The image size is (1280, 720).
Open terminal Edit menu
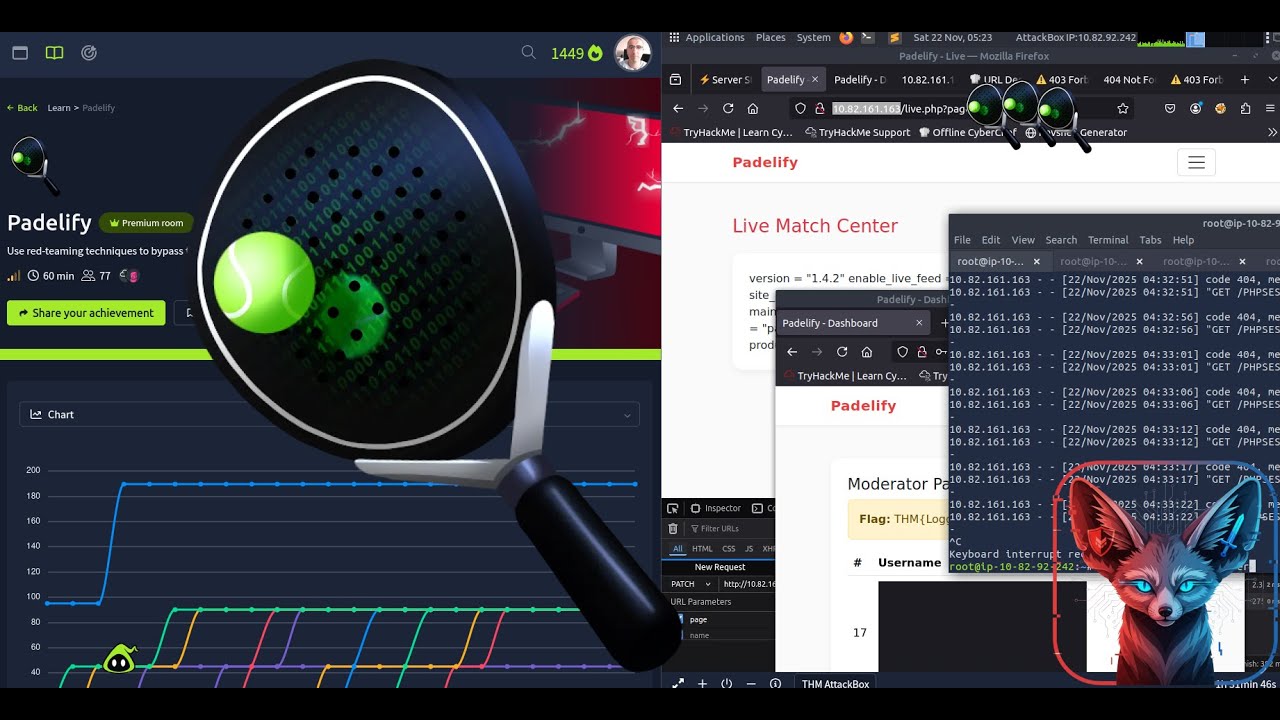click(x=991, y=240)
